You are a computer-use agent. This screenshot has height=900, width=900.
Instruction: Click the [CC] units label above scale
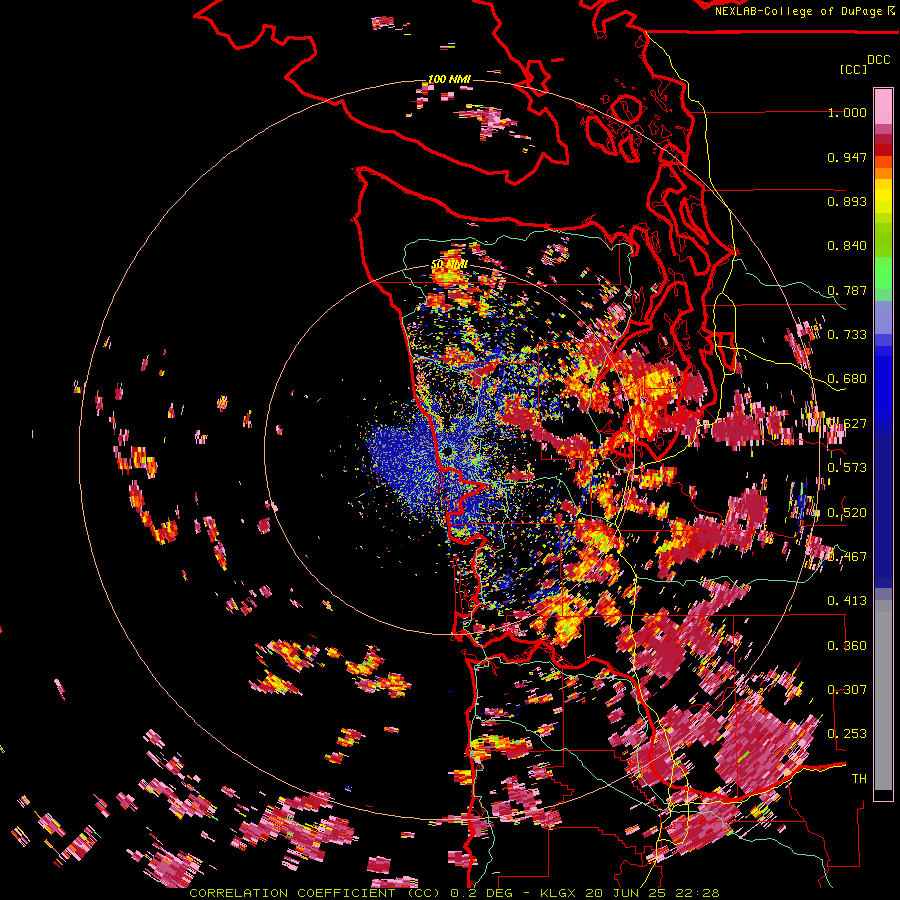[x=854, y=69]
